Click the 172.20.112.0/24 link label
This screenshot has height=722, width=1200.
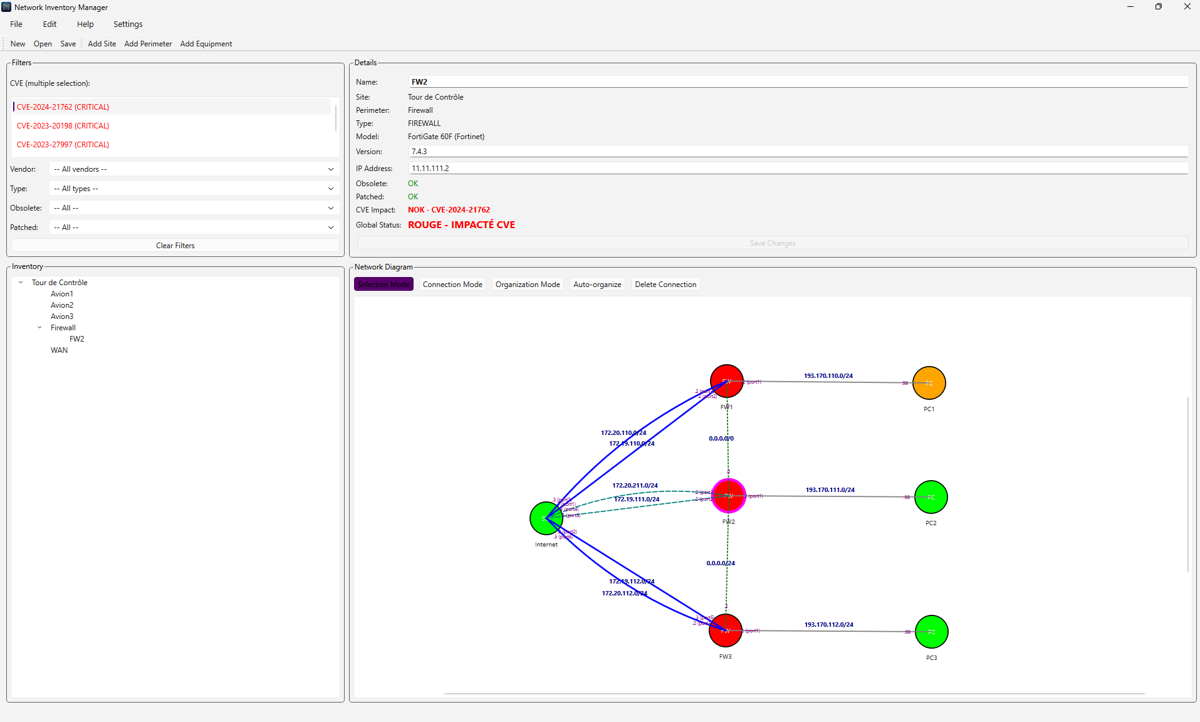tap(624, 593)
